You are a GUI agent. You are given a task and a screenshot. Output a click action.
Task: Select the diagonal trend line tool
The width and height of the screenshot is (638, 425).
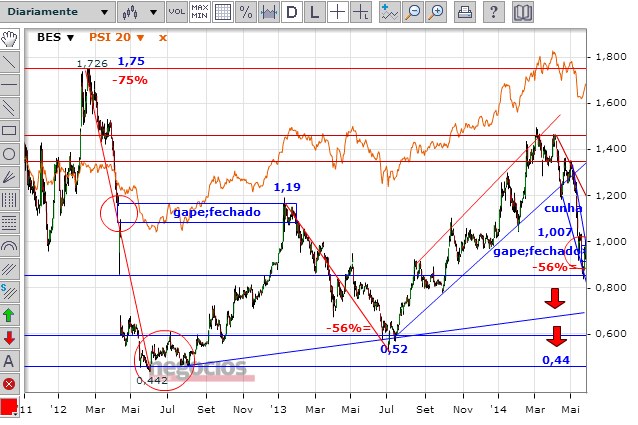pyautogui.click(x=9, y=62)
